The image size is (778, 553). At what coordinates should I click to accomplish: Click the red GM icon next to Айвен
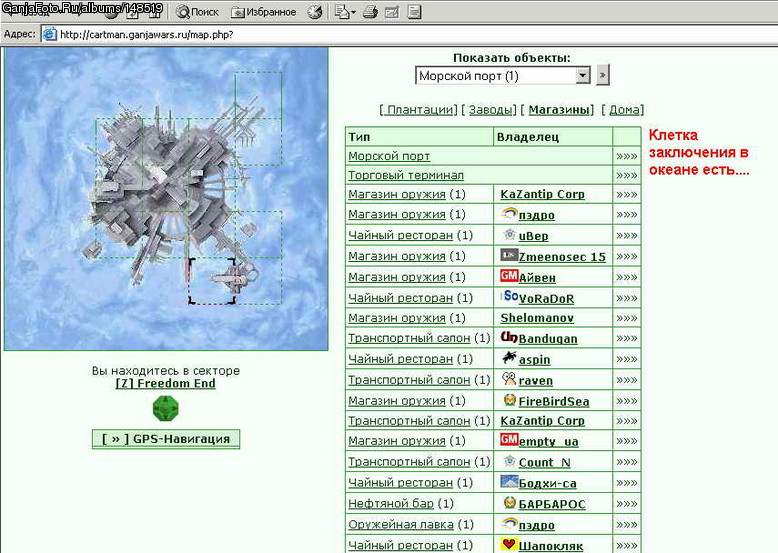click(x=509, y=276)
